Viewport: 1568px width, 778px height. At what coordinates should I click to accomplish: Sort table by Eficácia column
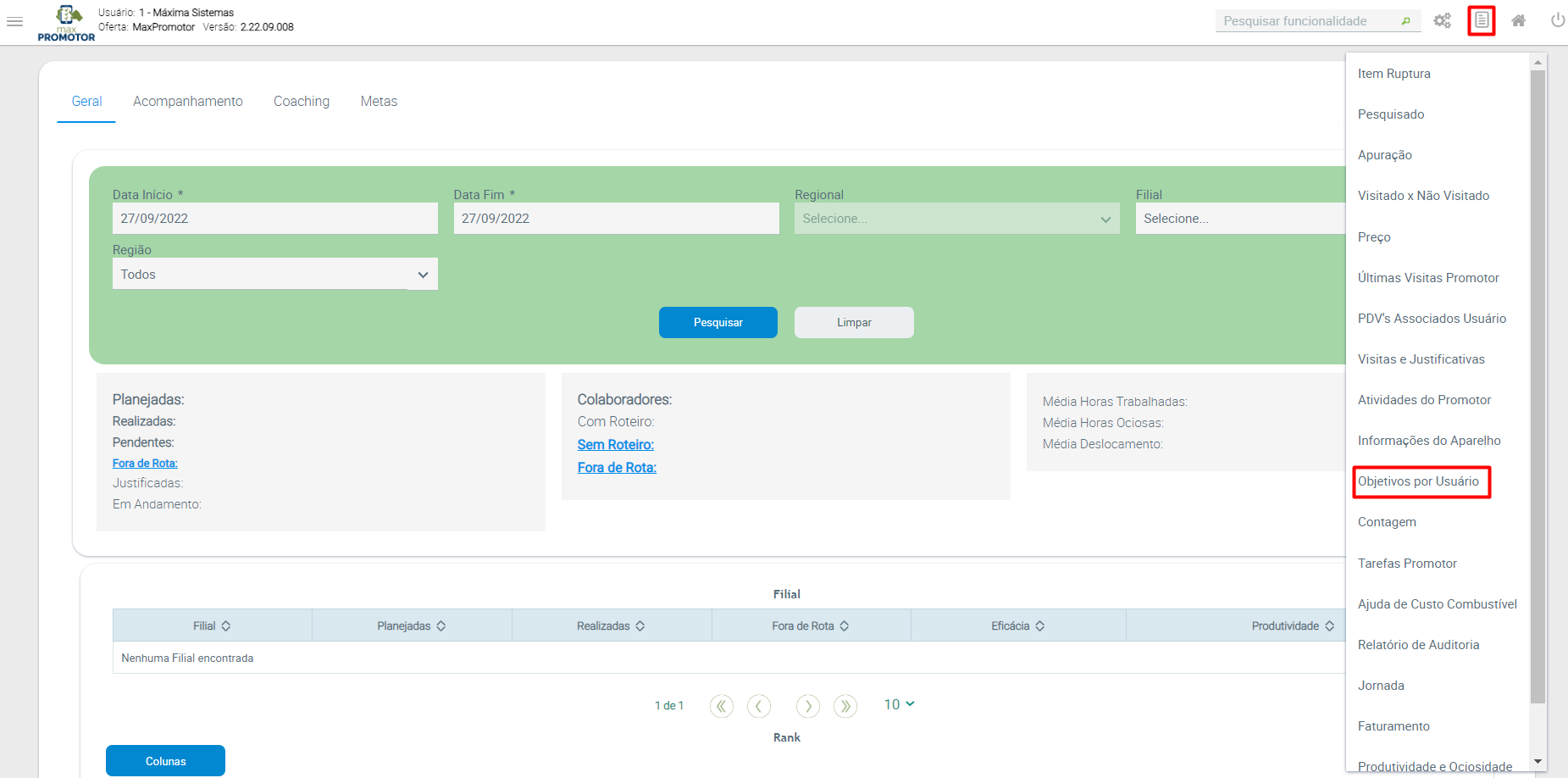(1018, 625)
